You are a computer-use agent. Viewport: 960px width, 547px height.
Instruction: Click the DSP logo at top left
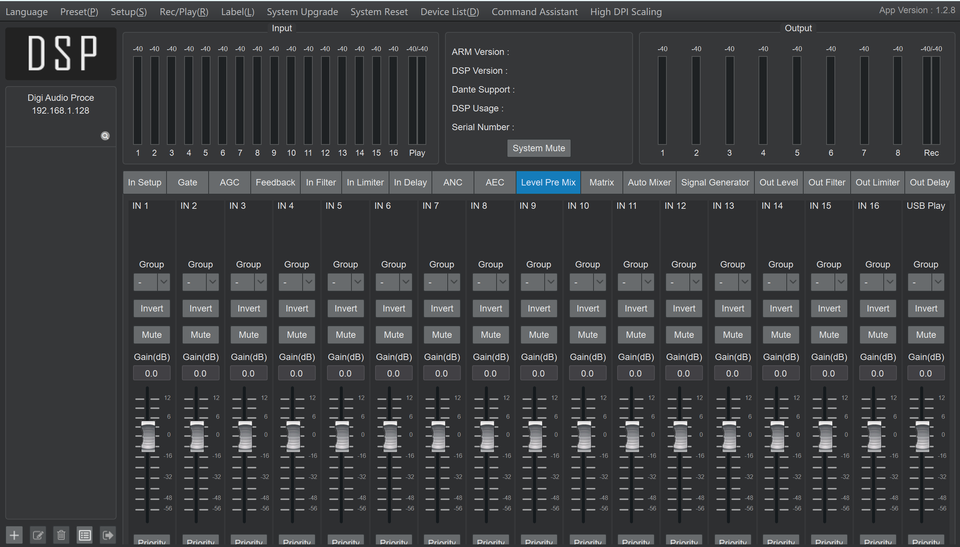click(62, 54)
